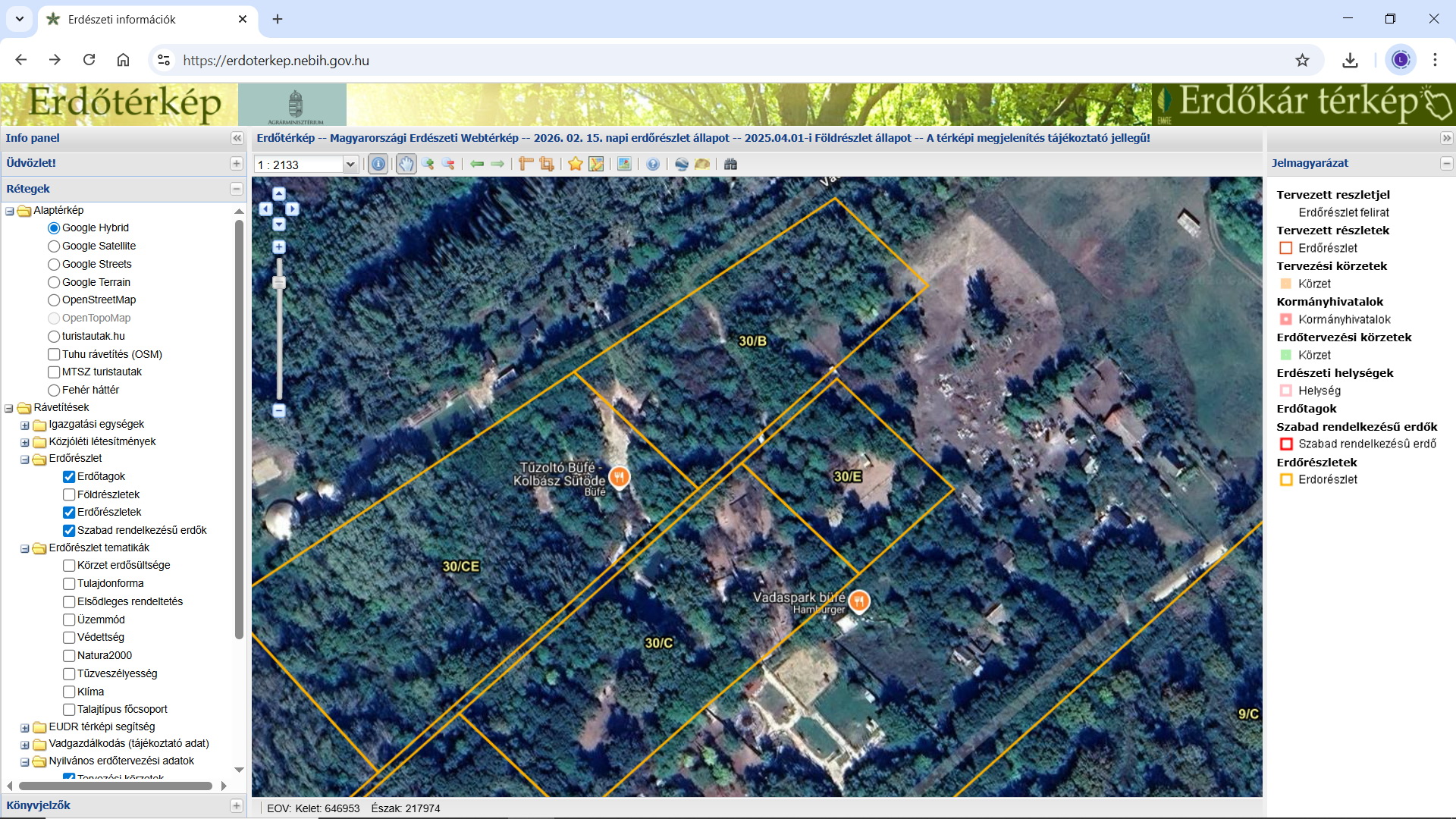The height and width of the screenshot is (819, 1456).
Task: Enable the Natura2000 thematic layer
Action: [x=69, y=655]
